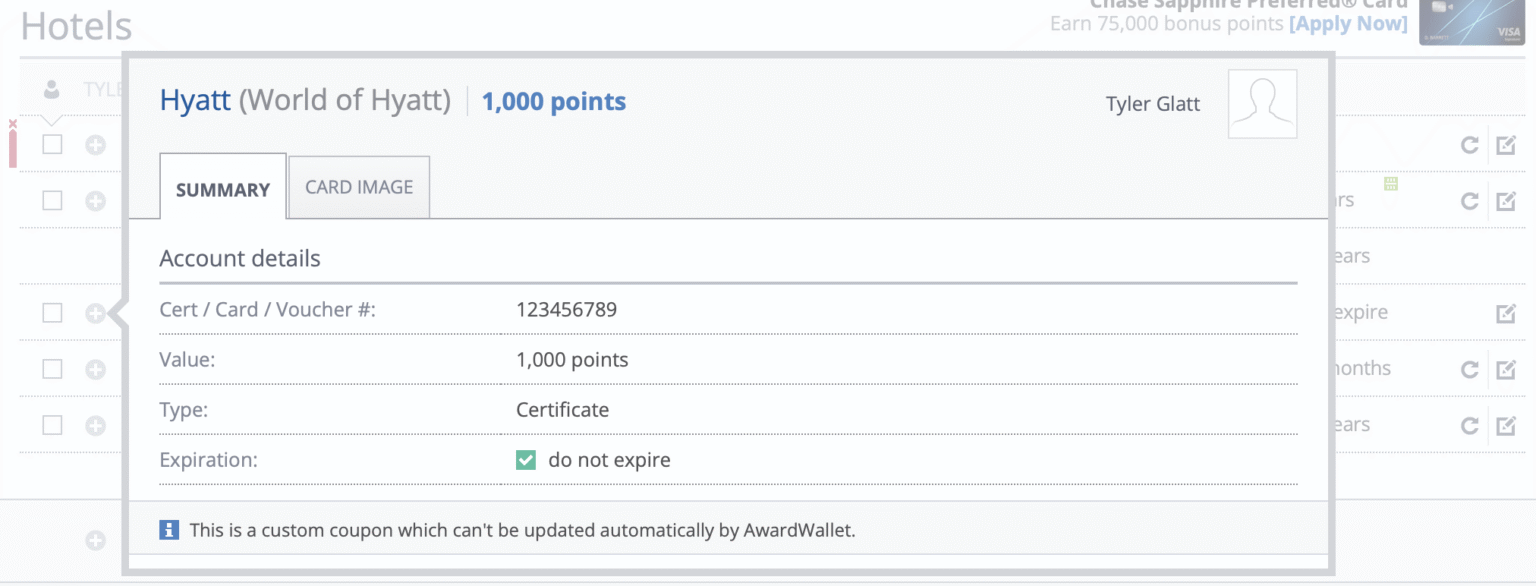Click the Cert / Card / Voucher # label
This screenshot has width=1536, height=586.
(268, 309)
